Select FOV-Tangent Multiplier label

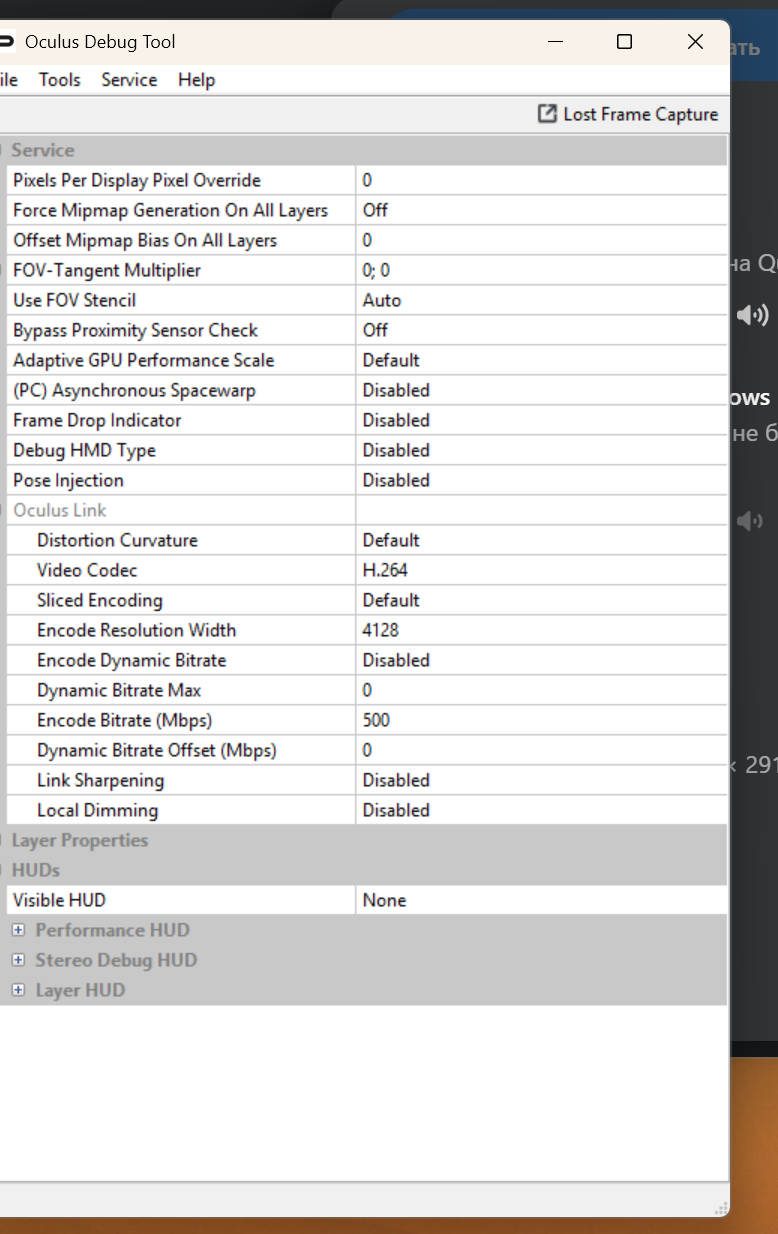pos(107,270)
